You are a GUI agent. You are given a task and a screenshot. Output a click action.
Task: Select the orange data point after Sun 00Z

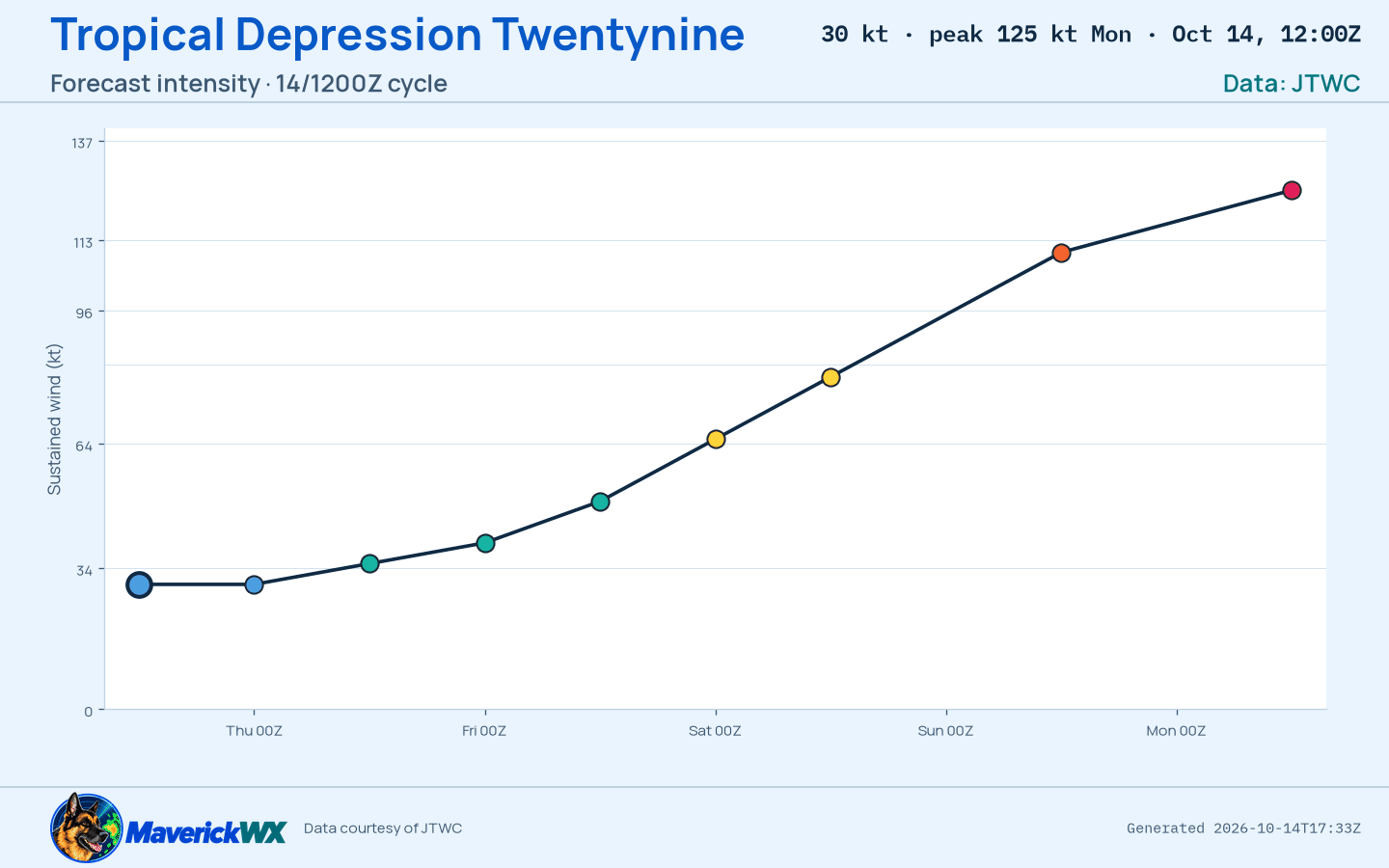coord(1061,253)
